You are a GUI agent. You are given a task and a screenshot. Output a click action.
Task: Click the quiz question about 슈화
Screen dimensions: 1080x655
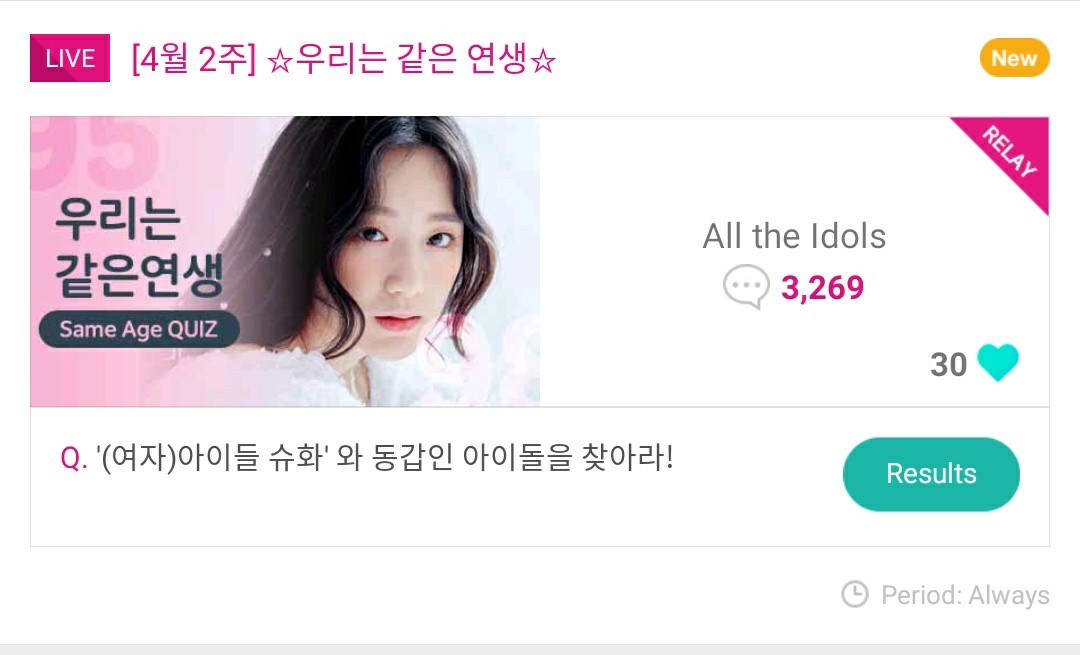387,459
